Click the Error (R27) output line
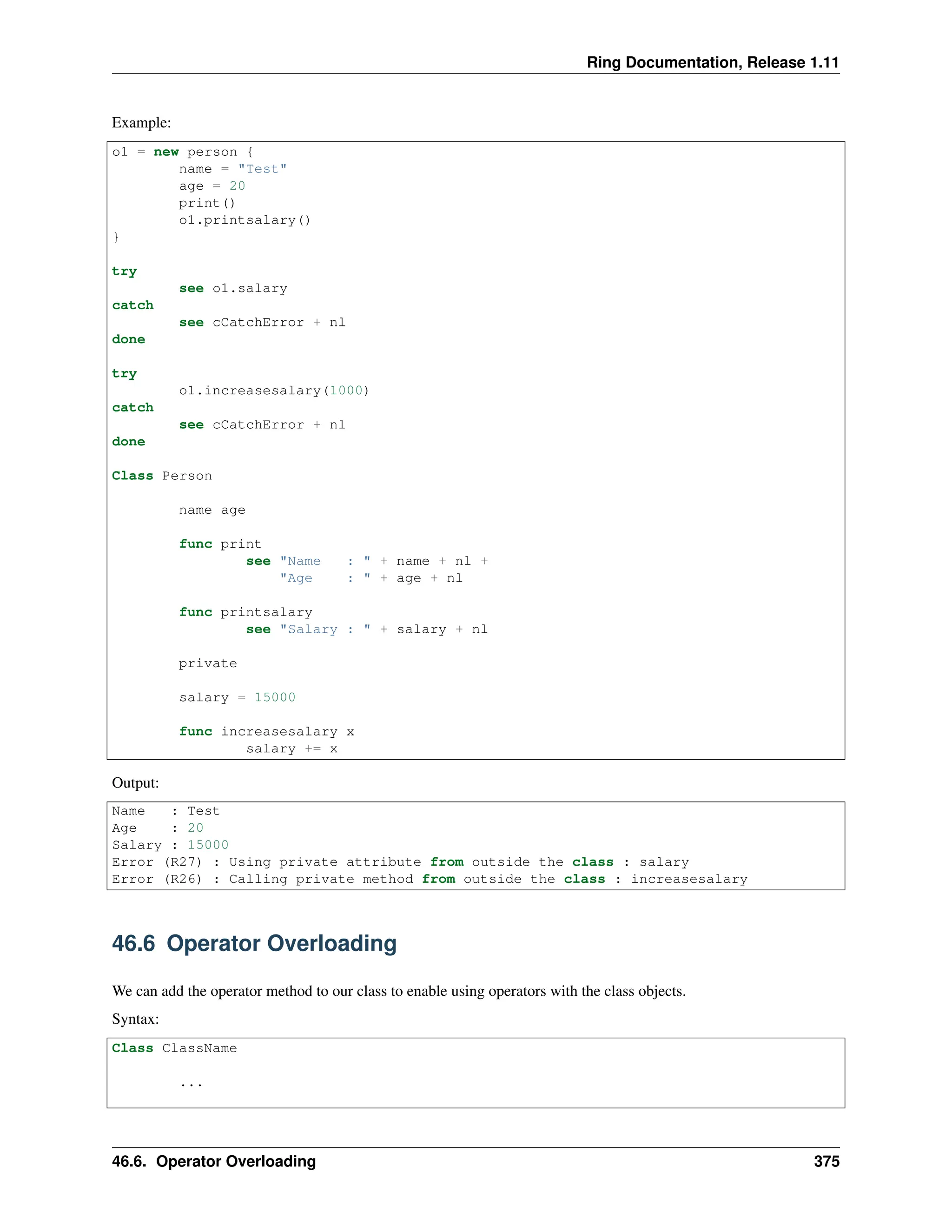The width and height of the screenshot is (952, 1232). (400, 862)
